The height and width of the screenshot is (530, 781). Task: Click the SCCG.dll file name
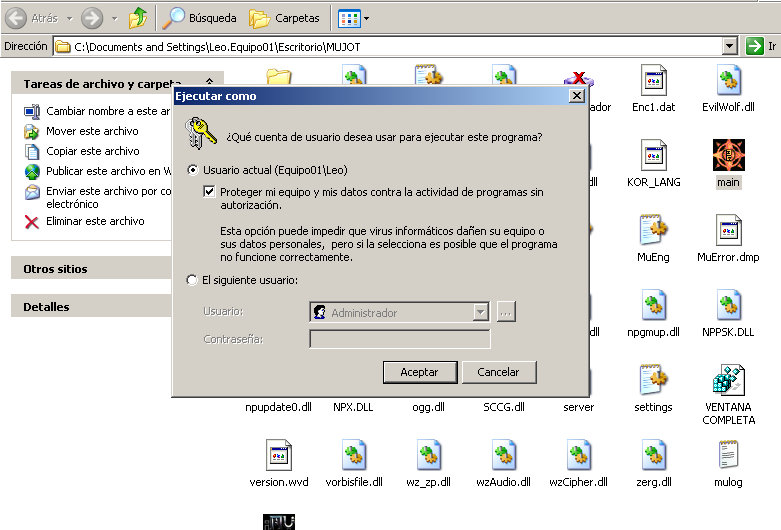pos(504,407)
